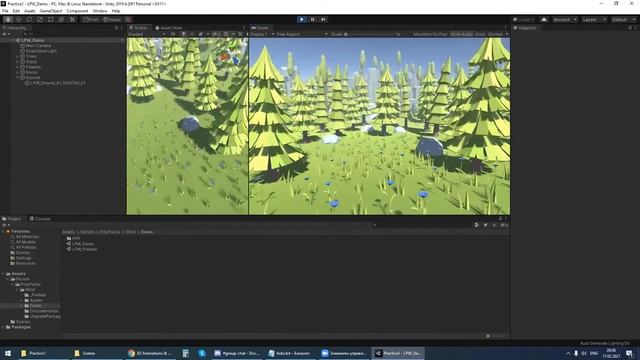640x360 pixels.
Task: Open Windows Start menu
Action: [x=8, y=353]
